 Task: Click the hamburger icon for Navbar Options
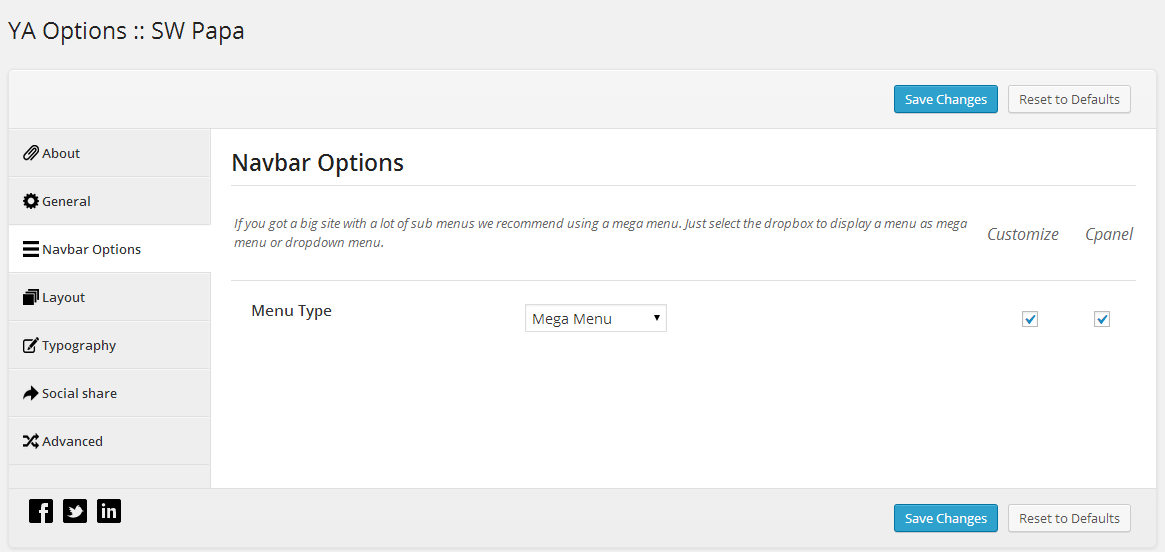click(x=30, y=250)
